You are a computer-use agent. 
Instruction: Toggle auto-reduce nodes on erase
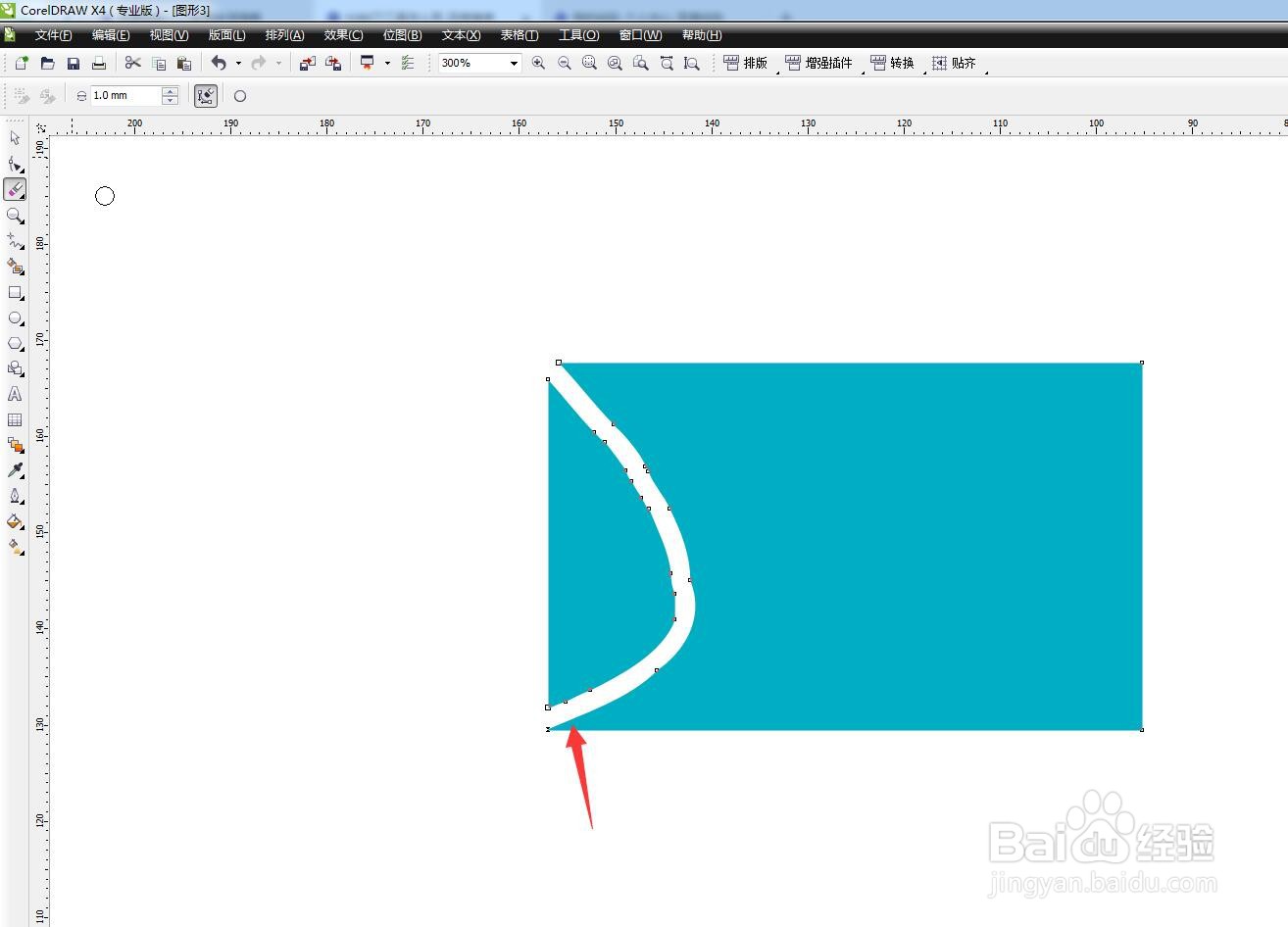[x=206, y=96]
